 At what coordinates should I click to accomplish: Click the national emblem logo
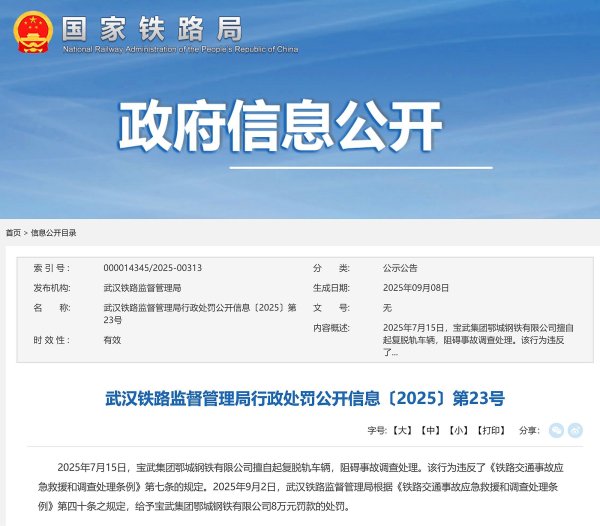click(x=33, y=32)
